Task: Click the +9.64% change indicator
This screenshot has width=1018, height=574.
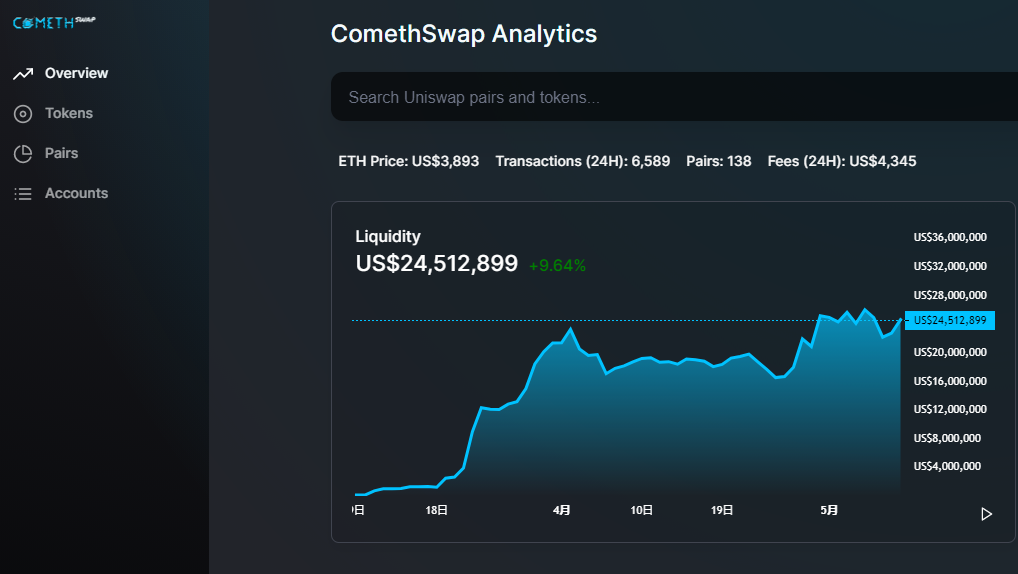Action: coord(557,266)
